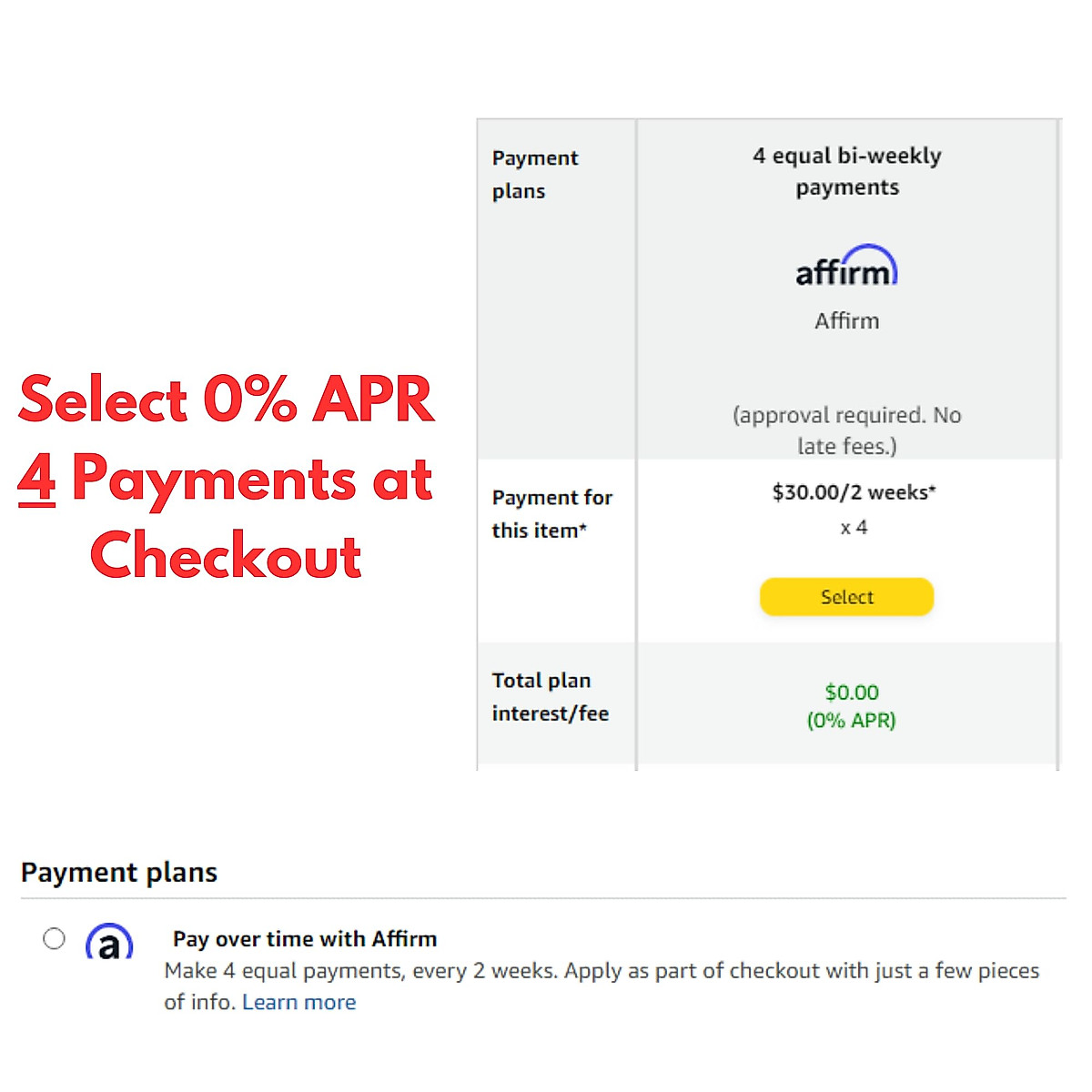
Task: Click the 'Pay over time with Affirm' option label
Action: pyautogui.click(x=305, y=938)
